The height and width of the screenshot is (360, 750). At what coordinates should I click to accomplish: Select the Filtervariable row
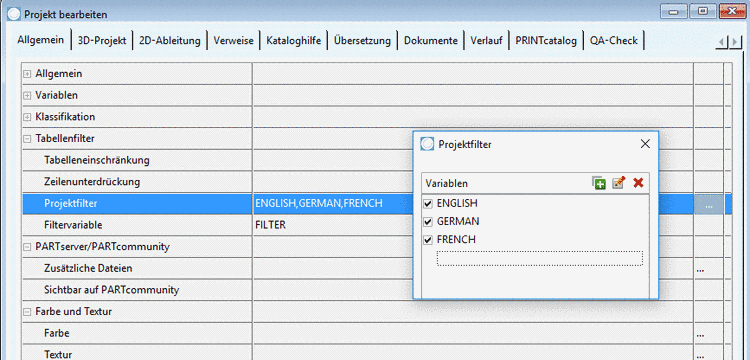[73, 225]
